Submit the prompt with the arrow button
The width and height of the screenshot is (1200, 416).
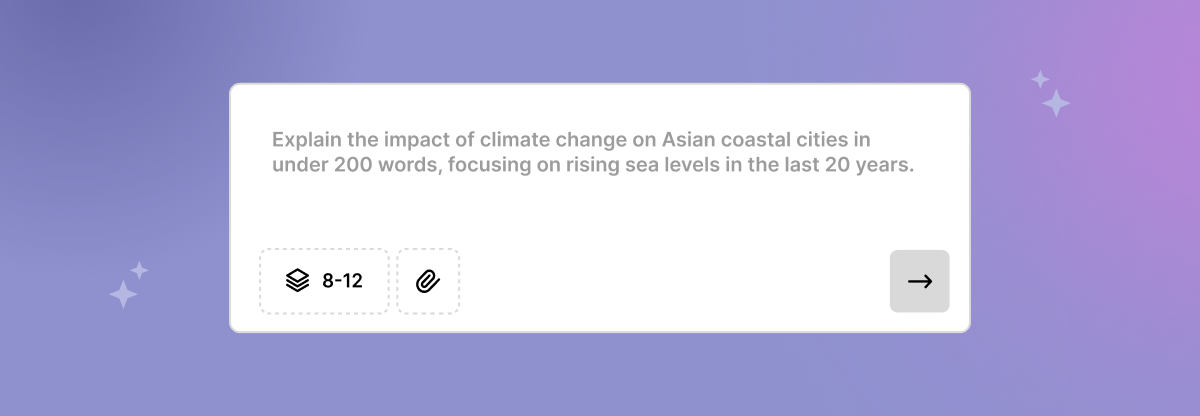tap(919, 281)
